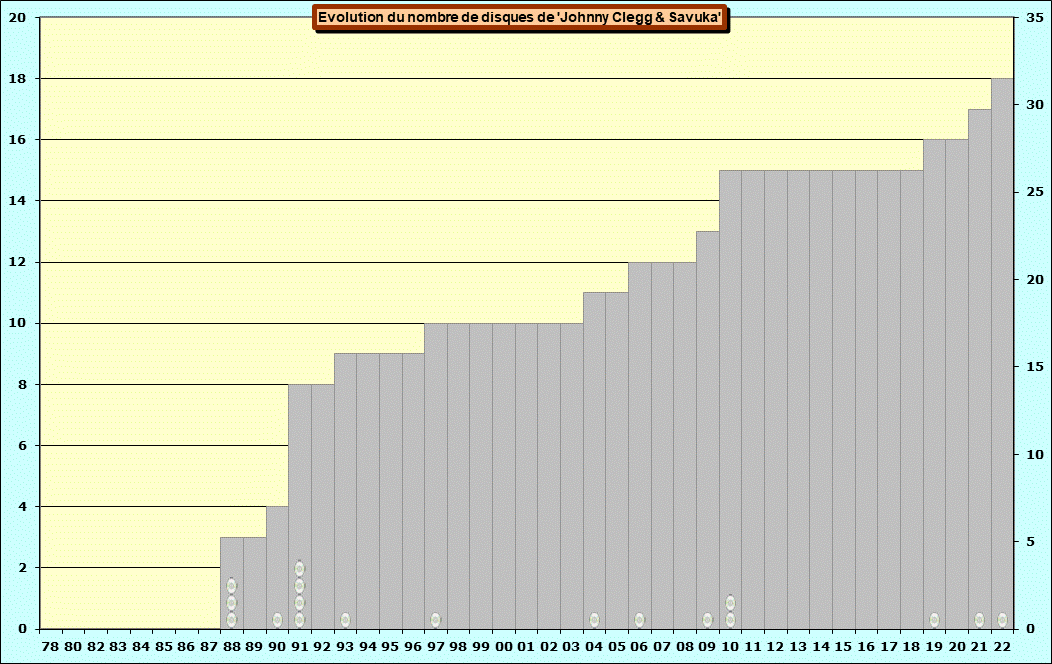Click the disc icon above year 06
This screenshot has height=664, width=1052.
tap(639, 620)
